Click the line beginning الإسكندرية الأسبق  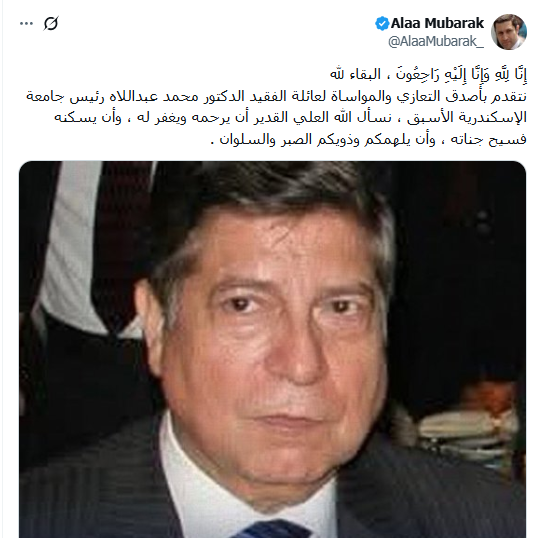290,118
